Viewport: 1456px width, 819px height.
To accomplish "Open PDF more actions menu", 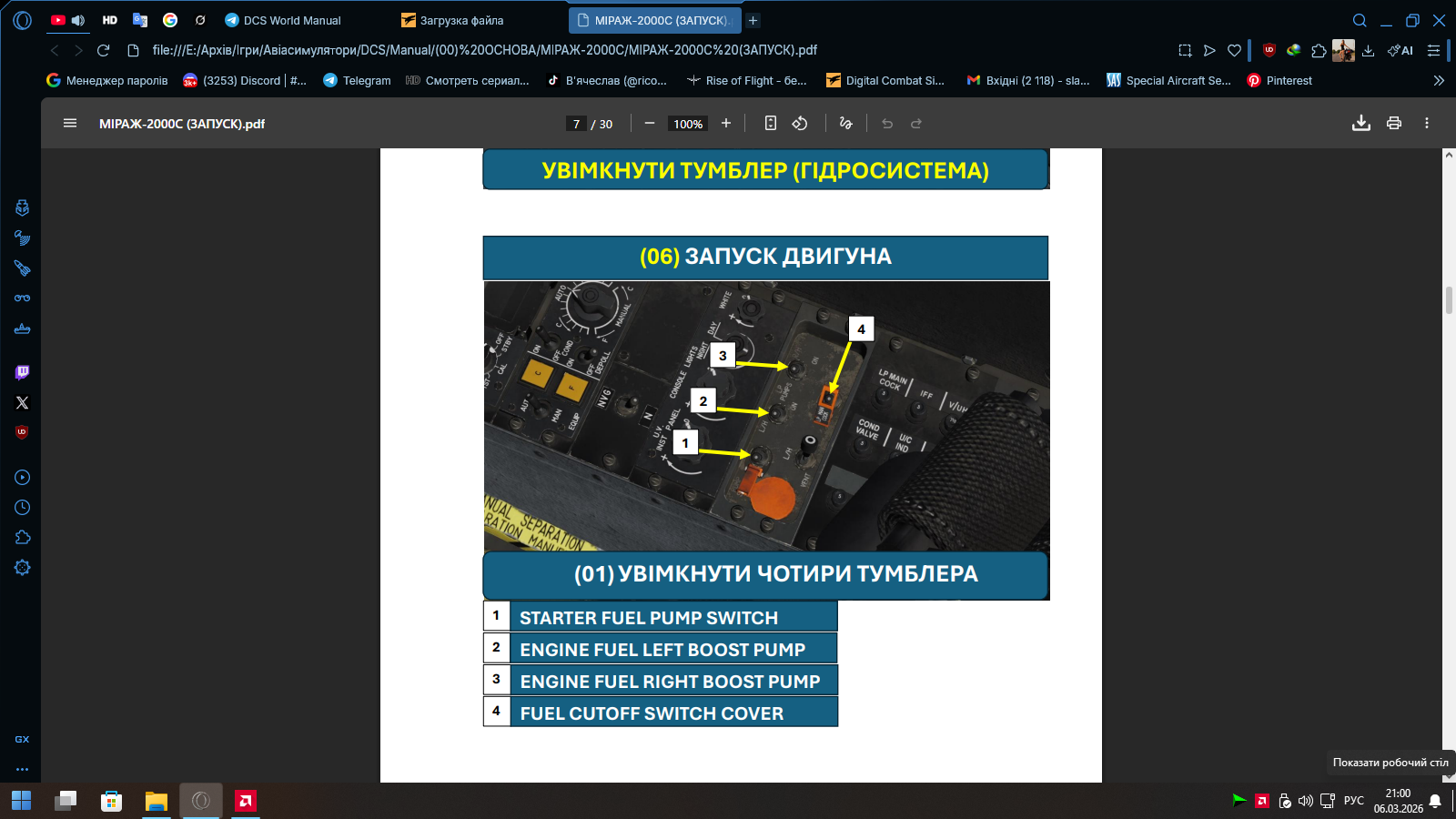I will point(1426,124).
